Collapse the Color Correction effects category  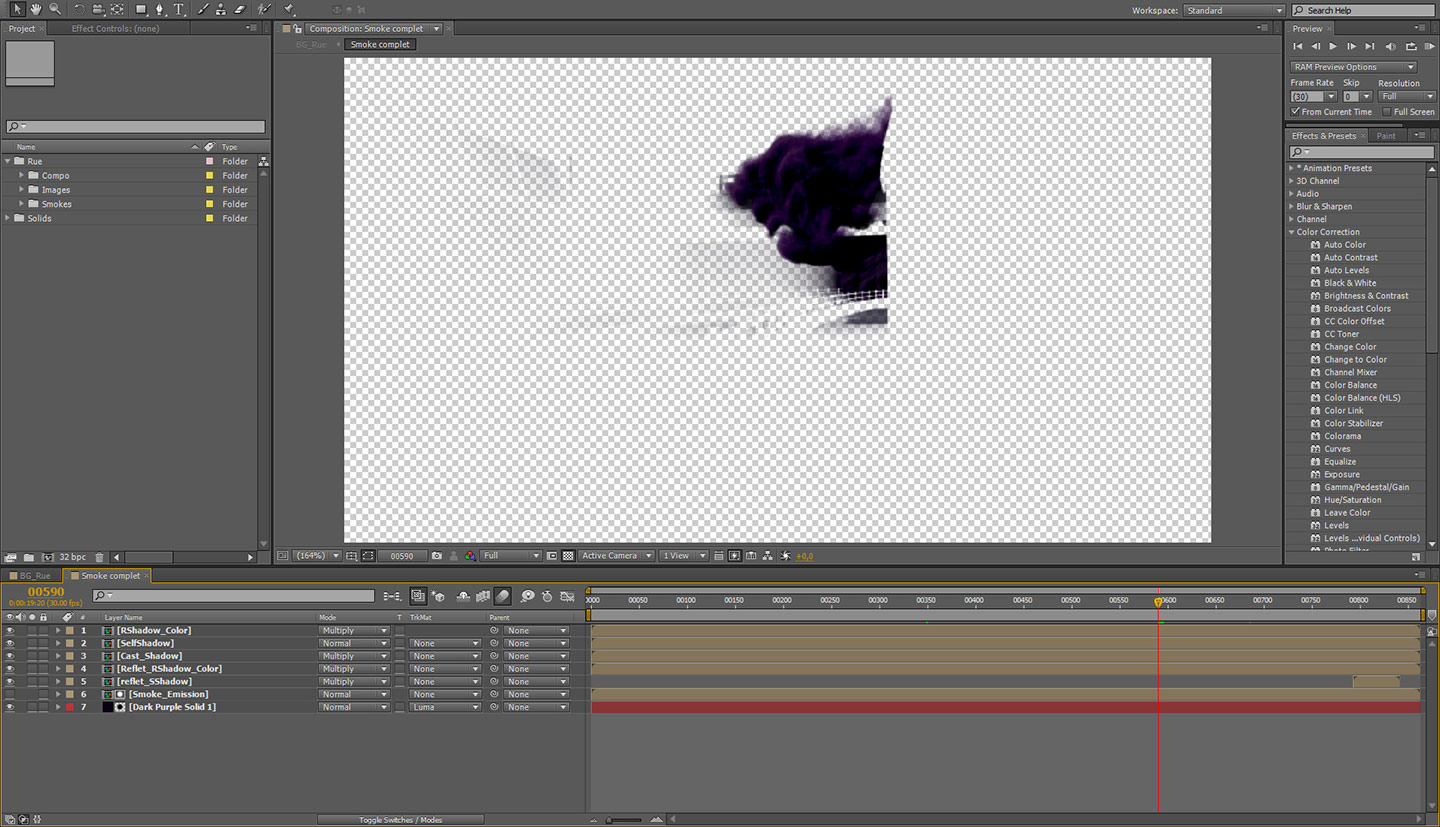point(1292,232)
